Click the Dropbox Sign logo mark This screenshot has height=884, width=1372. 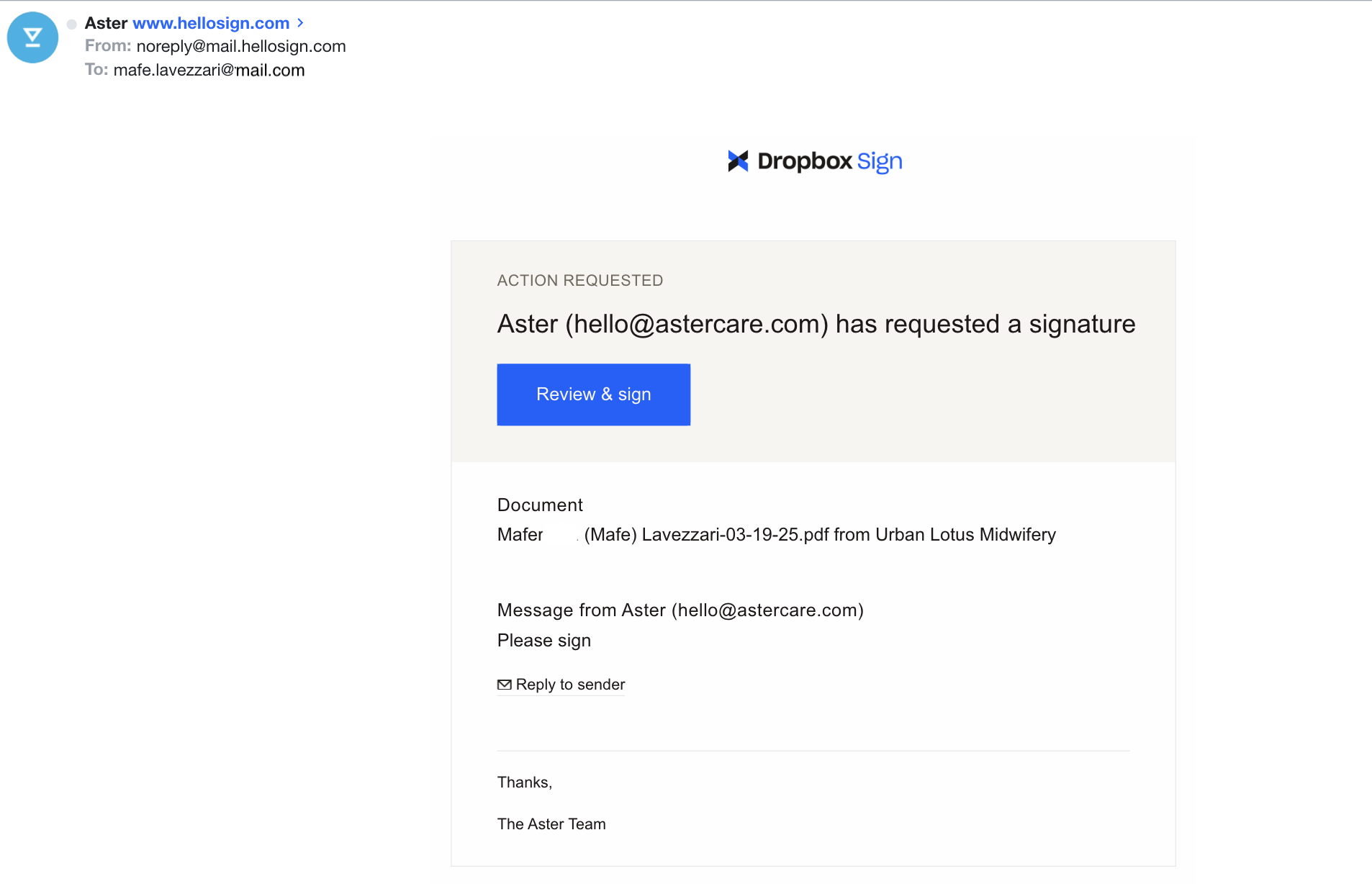pyautogui.click(x=738, y=161)
